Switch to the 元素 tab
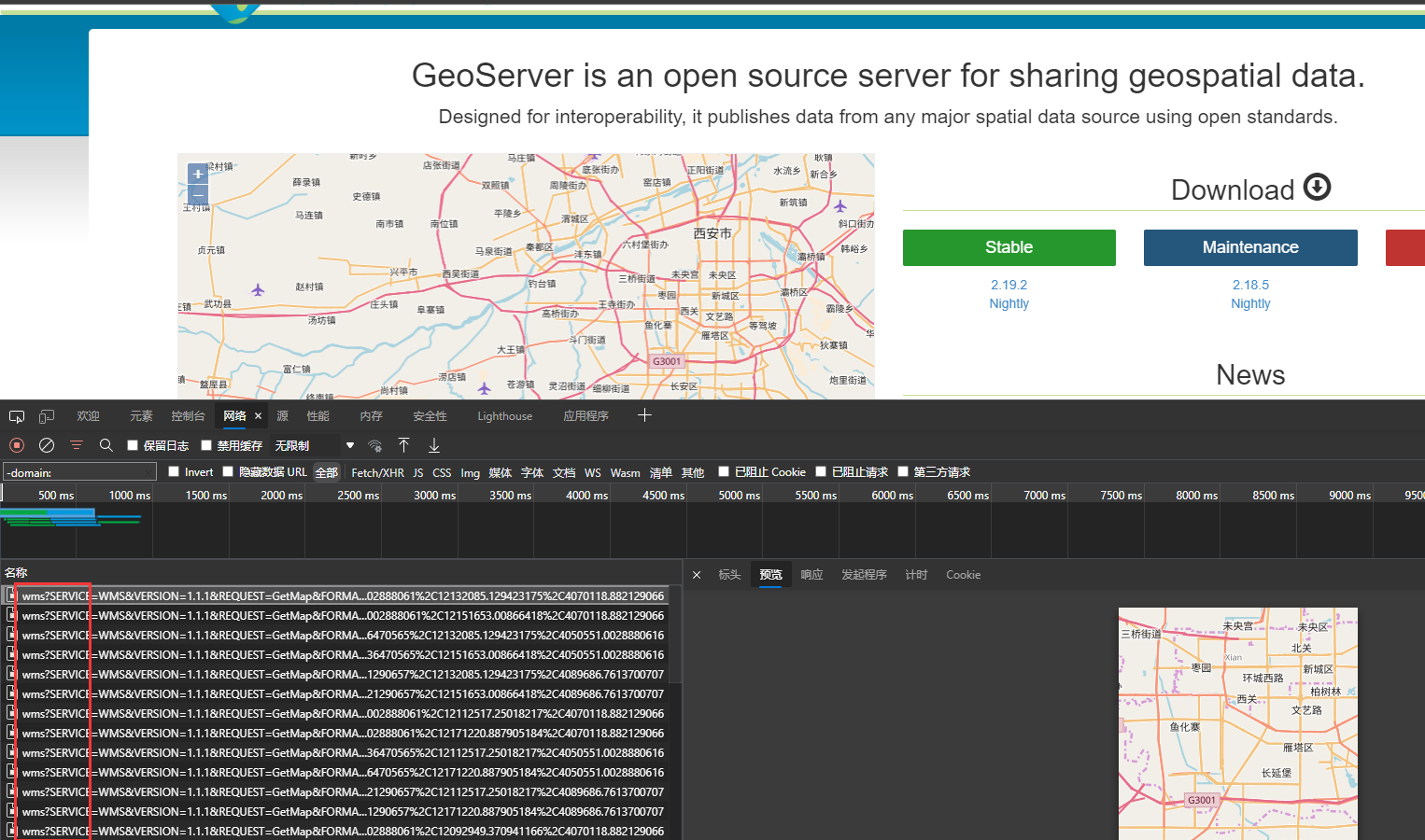Viewport: 1425px width, 840px height. click(x=141, y=416)
